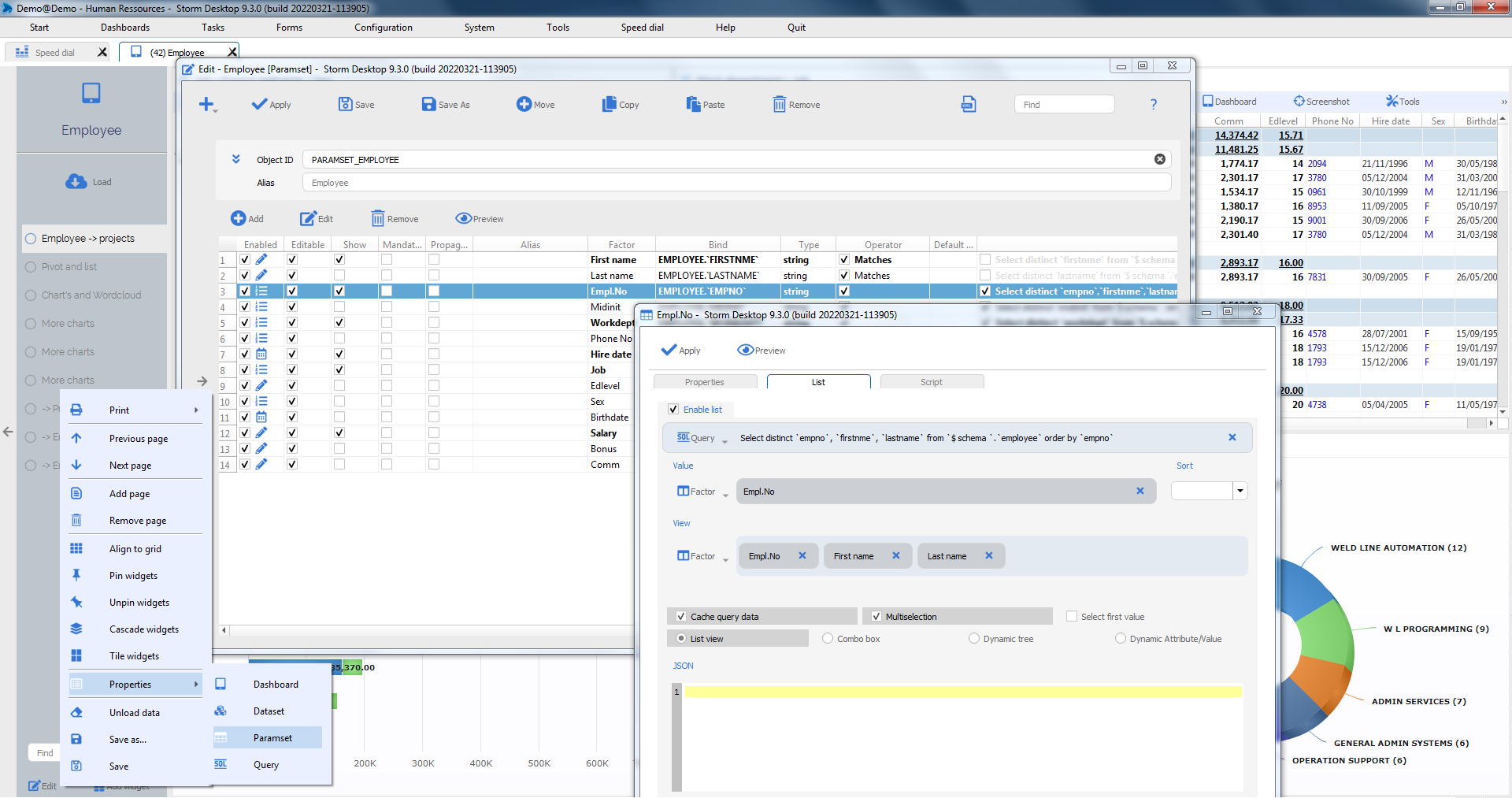Click Preview eye in Empl.No window
Viewport: 1512px width, 798px height.
click(x=745, y=350)
